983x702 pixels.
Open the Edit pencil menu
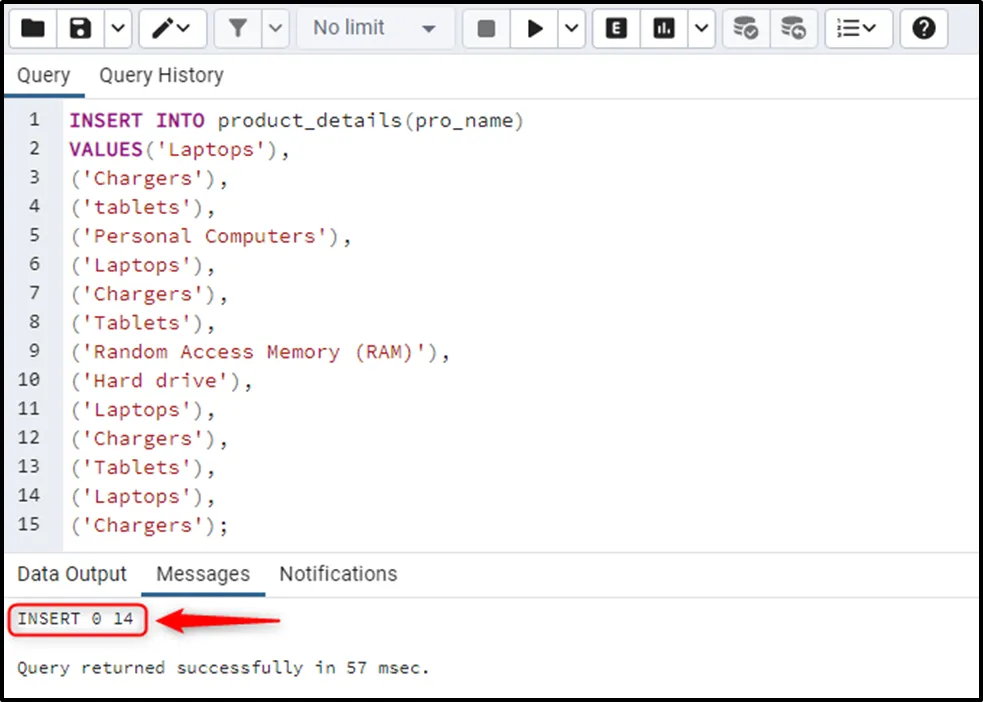tap(172, 28)
